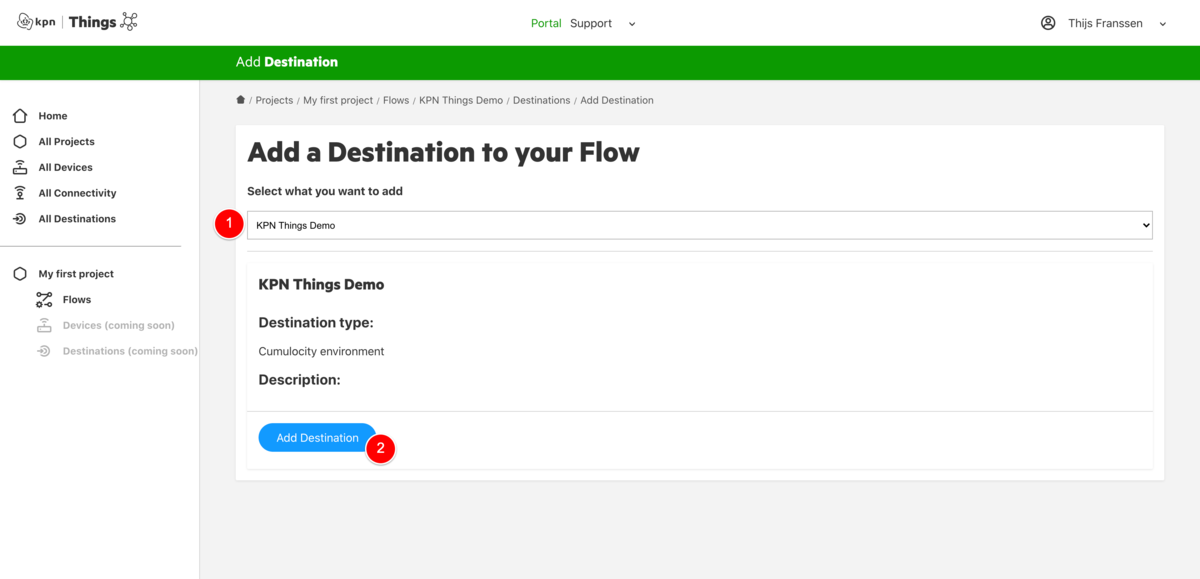Click the All Destinations arrow icon
Viewport: 1200px width, 579px height.
click(20, 219)
